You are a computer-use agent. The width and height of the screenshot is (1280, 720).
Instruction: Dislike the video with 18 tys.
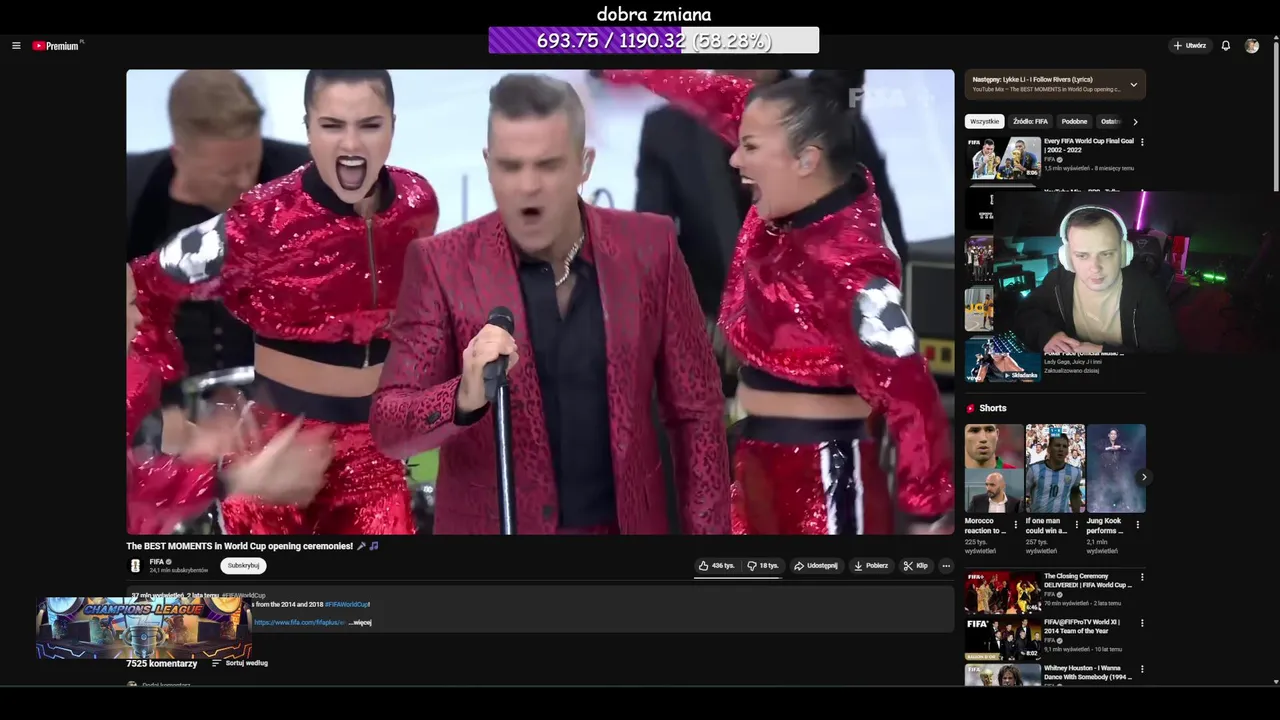[x=763, y=566]
